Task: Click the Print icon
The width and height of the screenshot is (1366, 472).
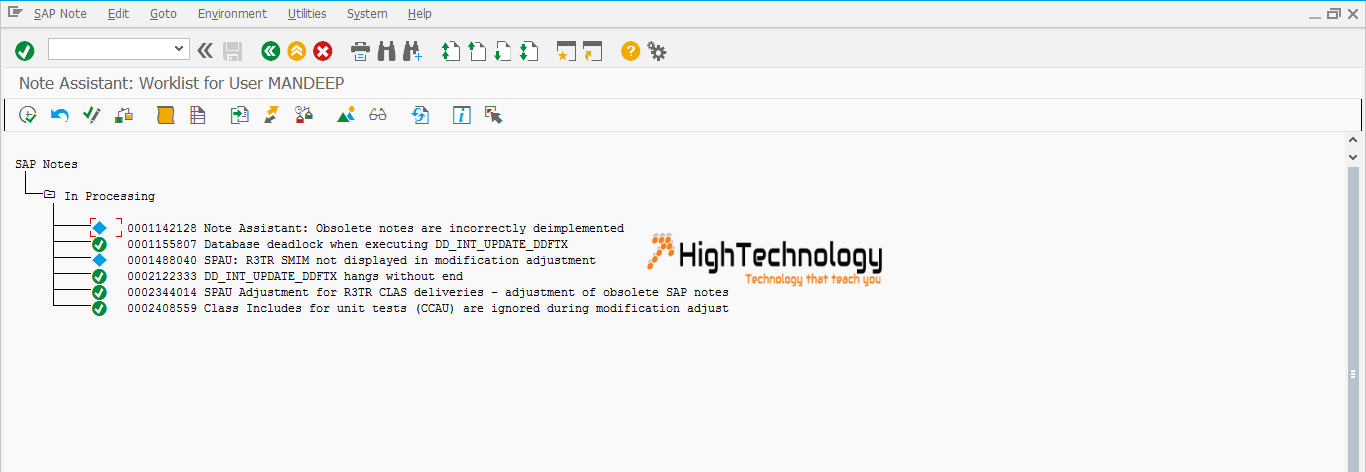Action: (361, 51)
